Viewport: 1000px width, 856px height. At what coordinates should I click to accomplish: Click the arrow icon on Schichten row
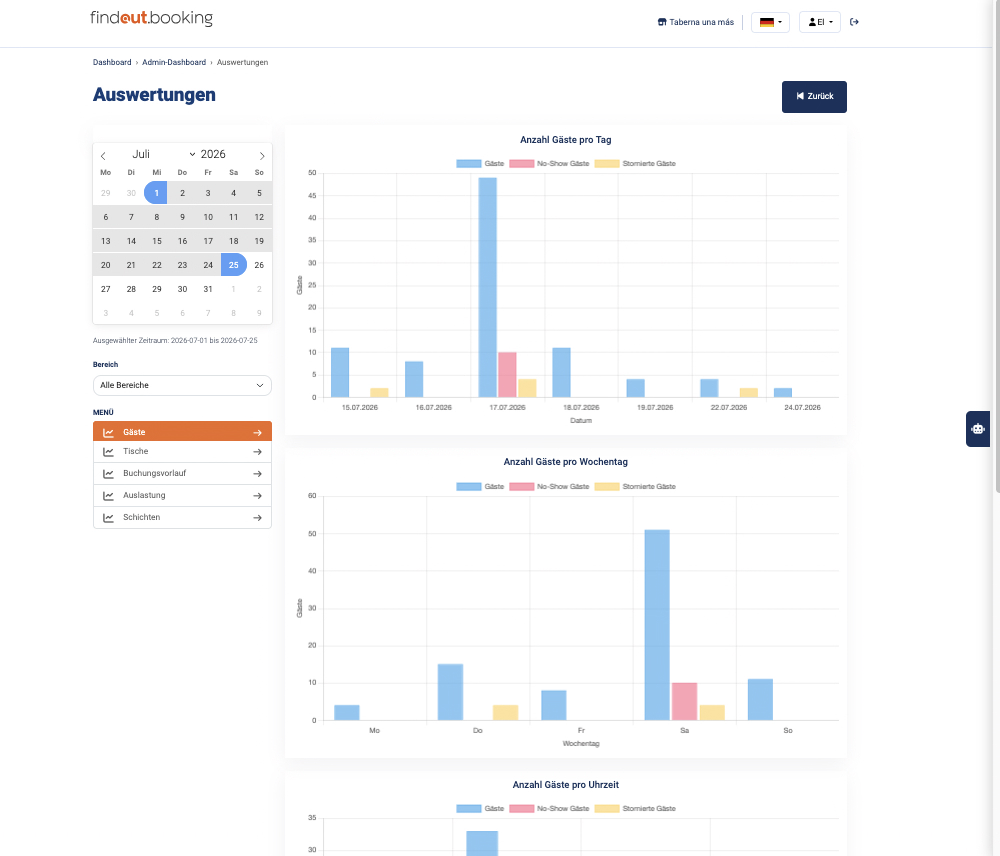[258, 518]
